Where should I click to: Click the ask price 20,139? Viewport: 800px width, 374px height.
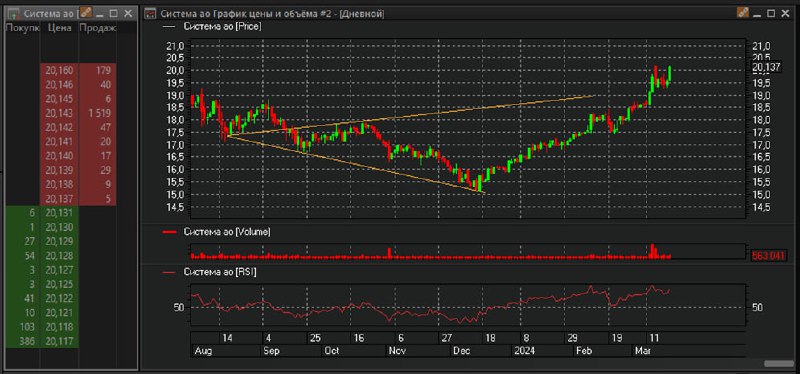point(59,170)
